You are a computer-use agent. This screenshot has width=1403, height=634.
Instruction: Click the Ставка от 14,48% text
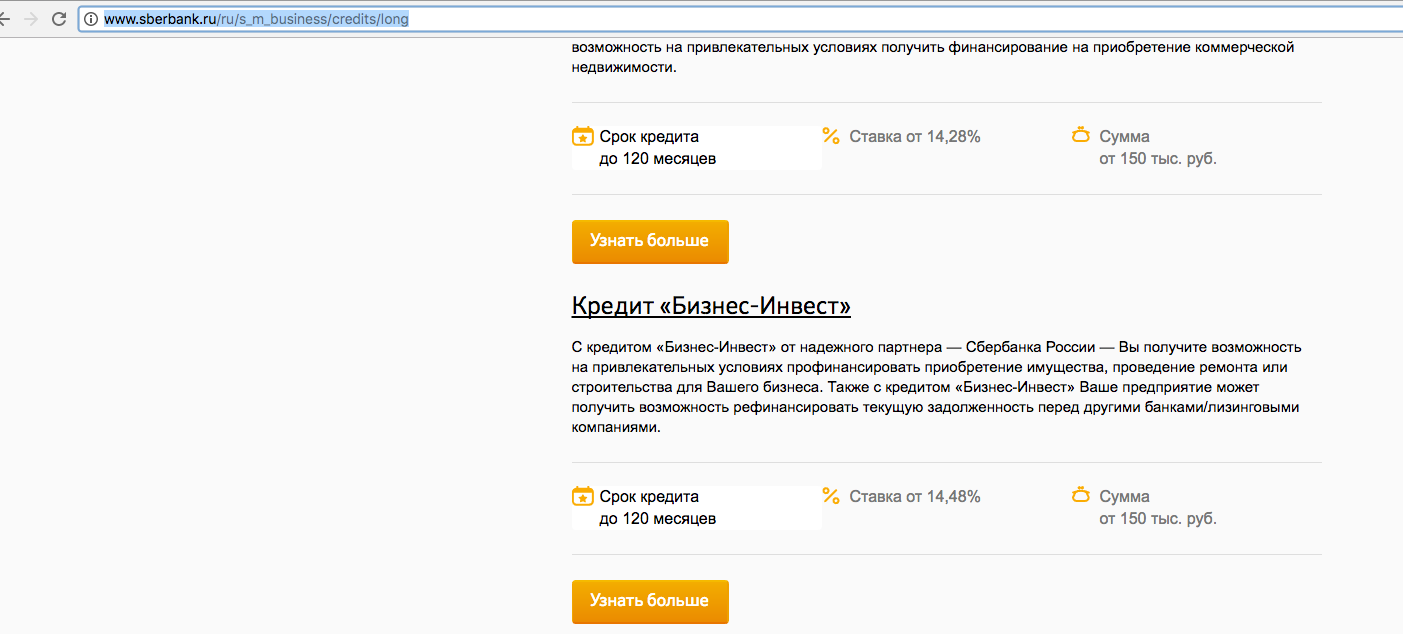(x=914, y=497)
